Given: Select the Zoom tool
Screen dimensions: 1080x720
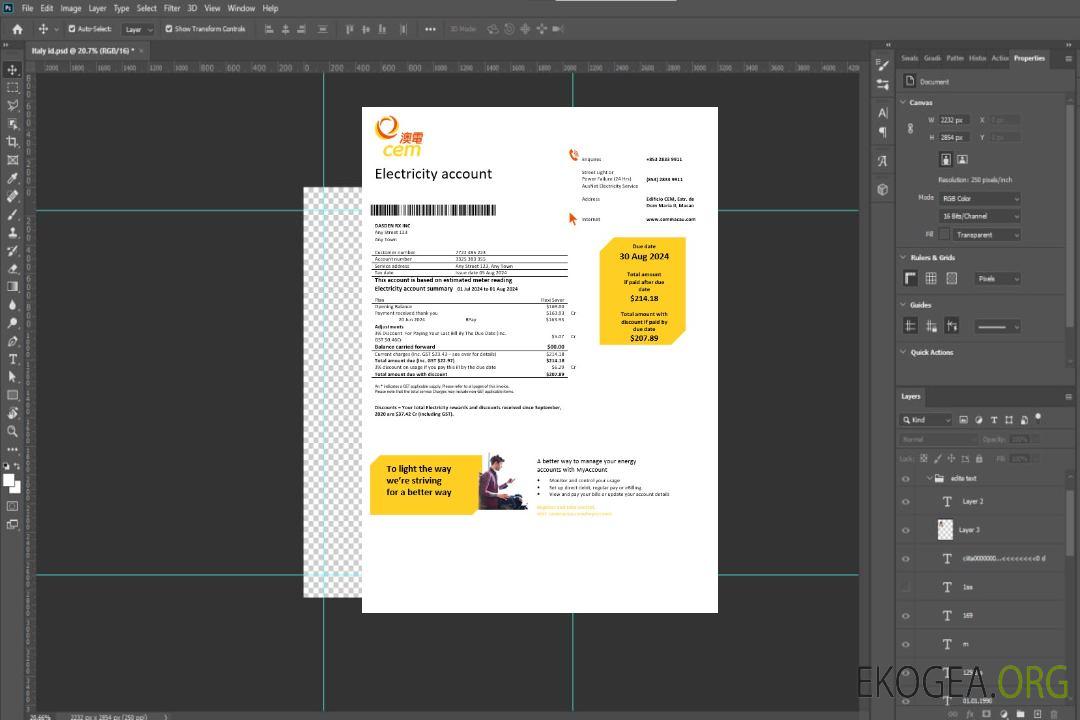Looking at the screenshot, I should (x=12, y=431).
